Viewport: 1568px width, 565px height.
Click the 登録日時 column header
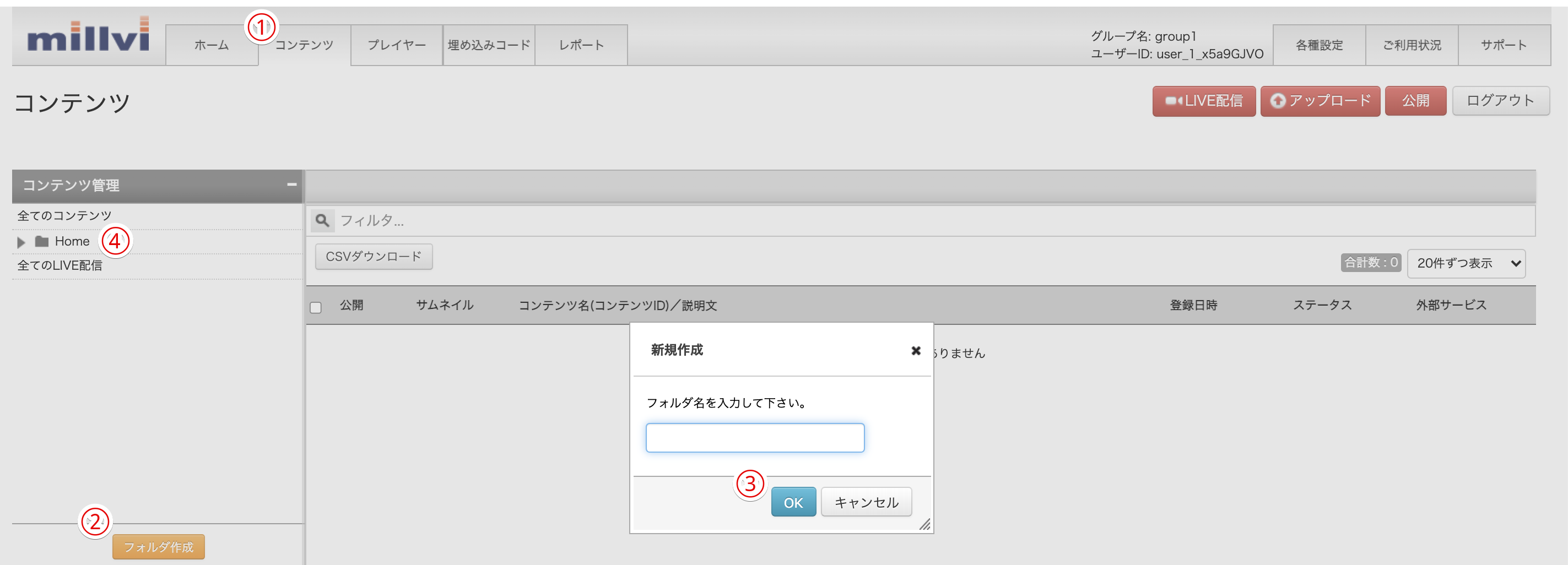(1193, 305)
